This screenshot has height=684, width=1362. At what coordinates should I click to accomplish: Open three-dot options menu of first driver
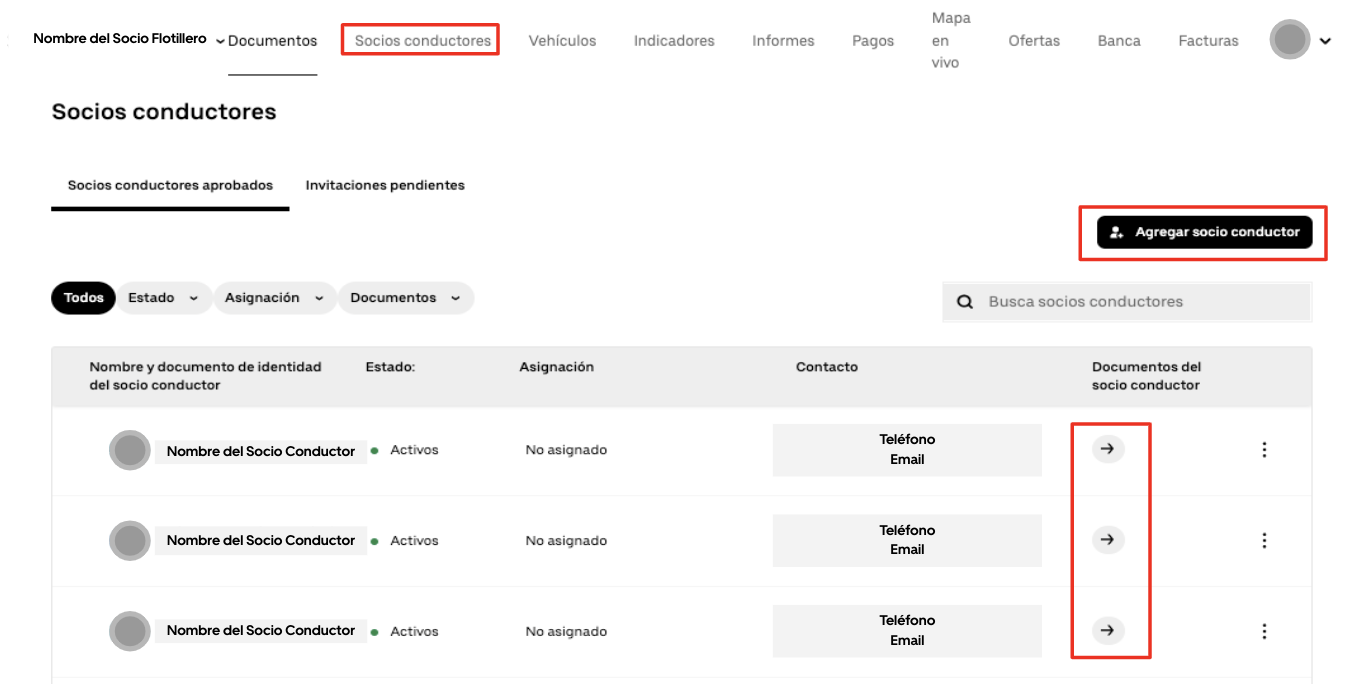click(1264, 450)
